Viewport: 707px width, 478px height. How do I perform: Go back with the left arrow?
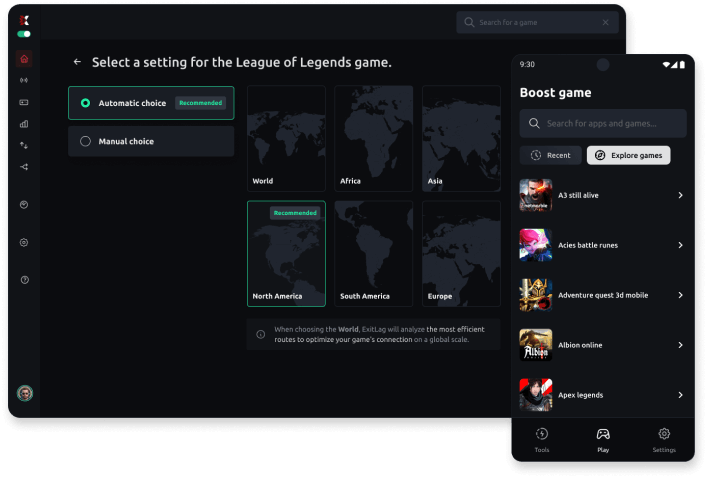pyautogui.click(x=77, y=62)
